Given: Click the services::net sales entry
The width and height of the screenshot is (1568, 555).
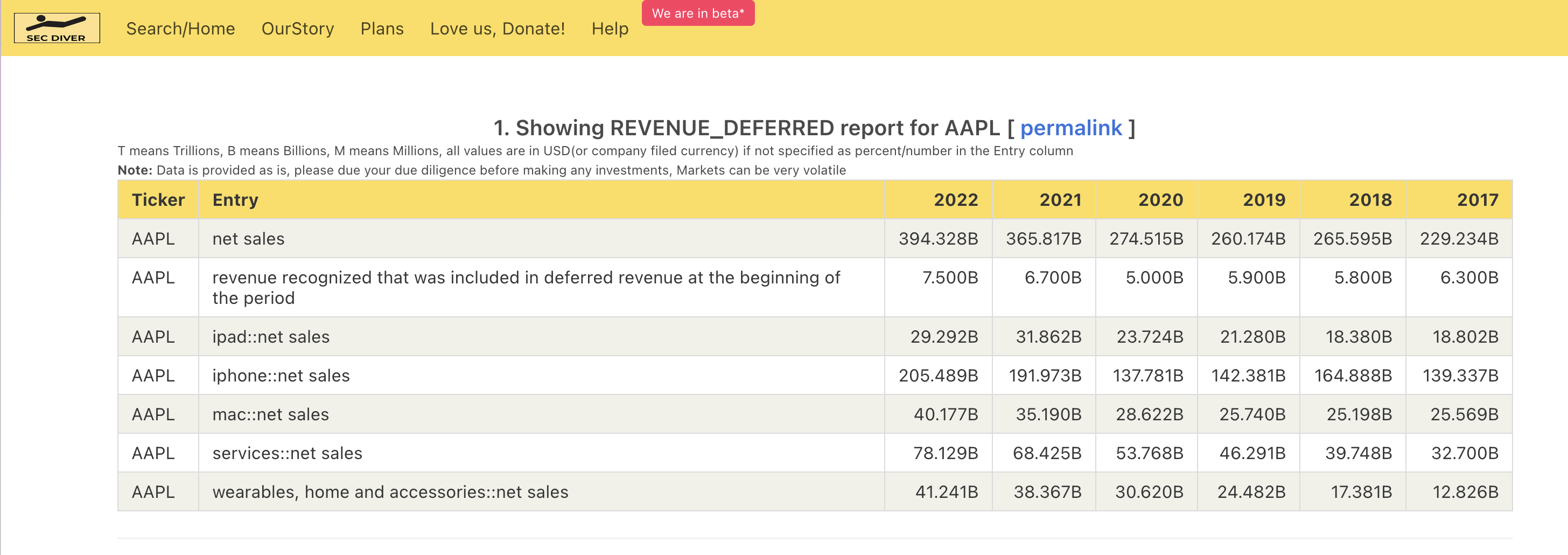Looking at the screenshot, I should tap(286, 453).
